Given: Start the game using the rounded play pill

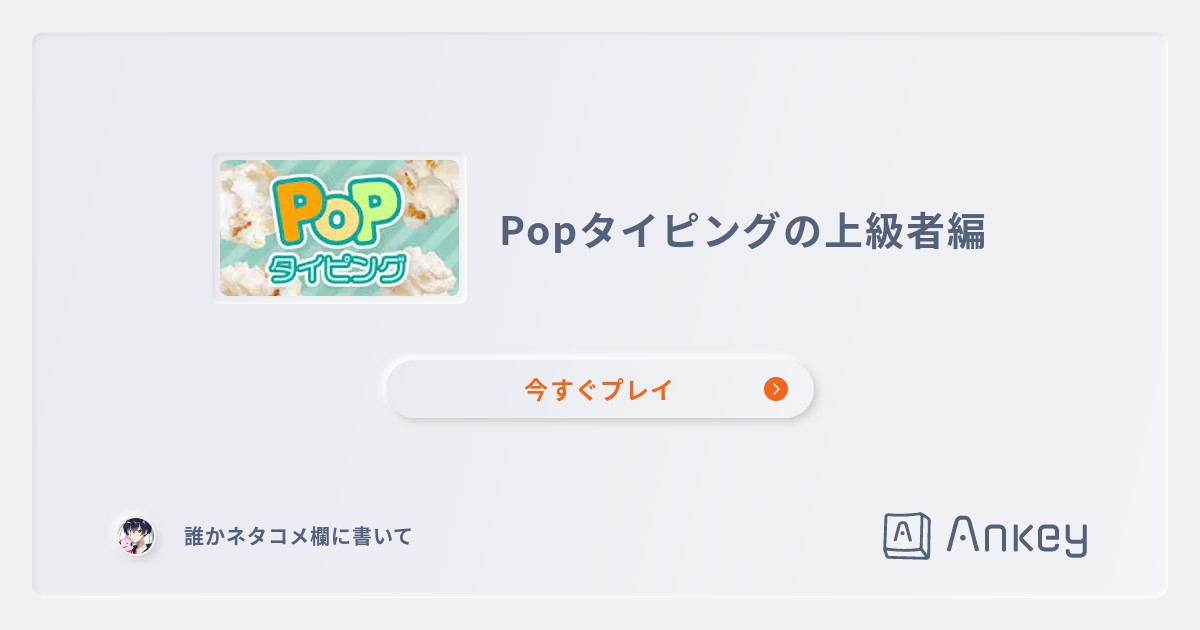Looking at the screenshot, I should (x=600, y=389).
